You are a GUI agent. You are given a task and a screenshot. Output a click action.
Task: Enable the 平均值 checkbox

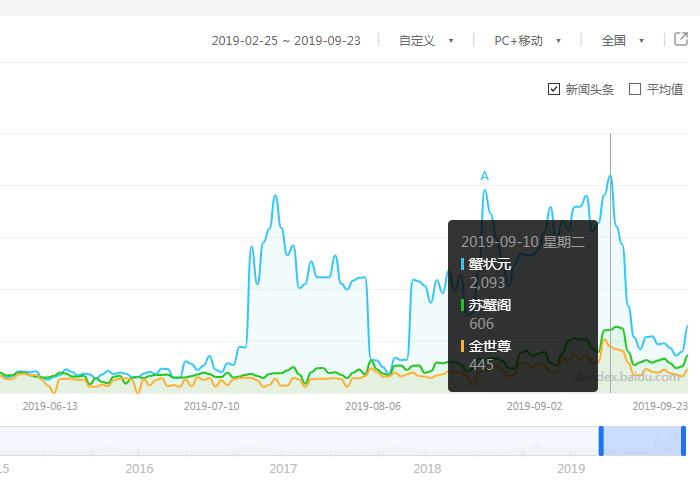coord(634,89)
